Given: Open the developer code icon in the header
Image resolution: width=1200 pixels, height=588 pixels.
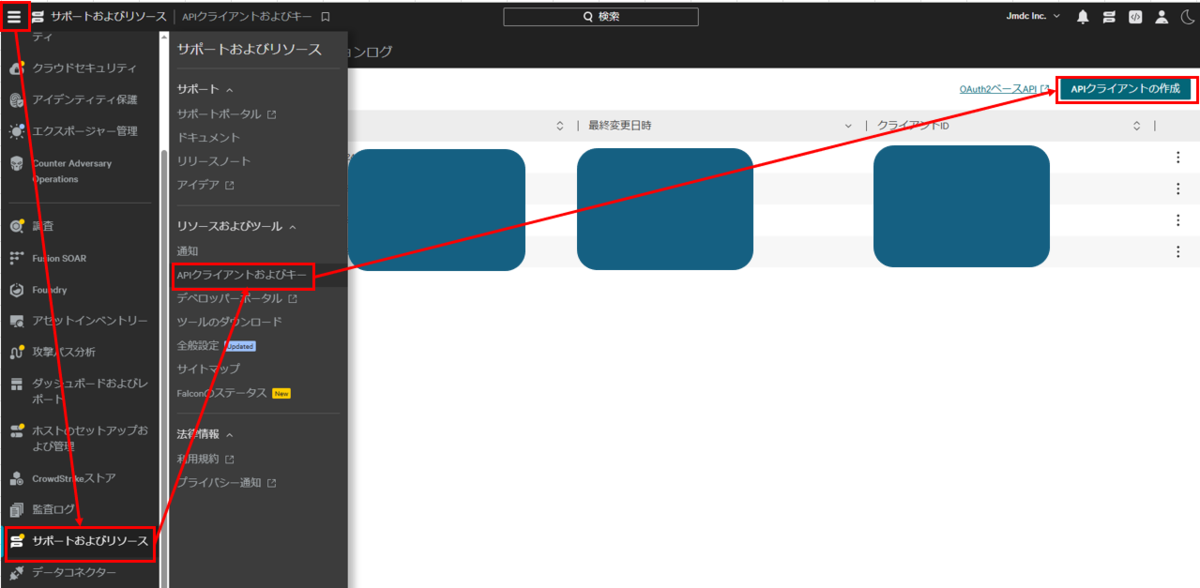Looking at the screenshot, I should (x=1135, y=17).
